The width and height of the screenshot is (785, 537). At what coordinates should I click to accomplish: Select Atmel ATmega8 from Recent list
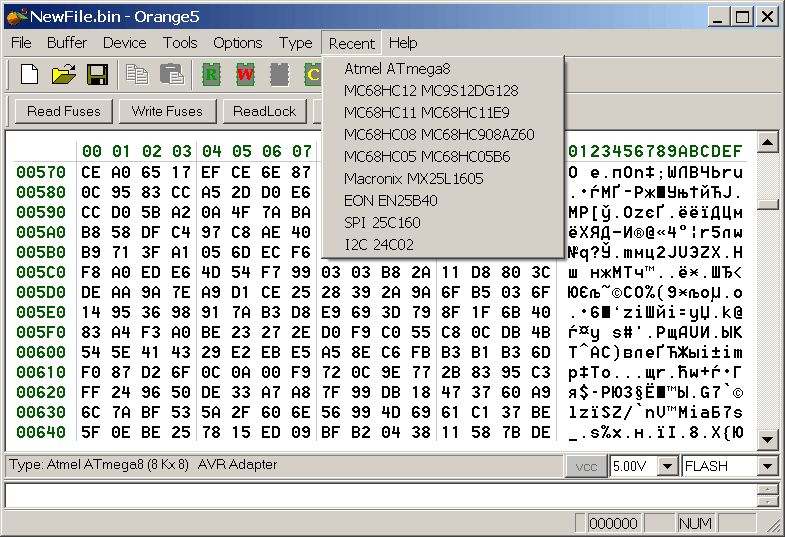[x=443, y=69]
